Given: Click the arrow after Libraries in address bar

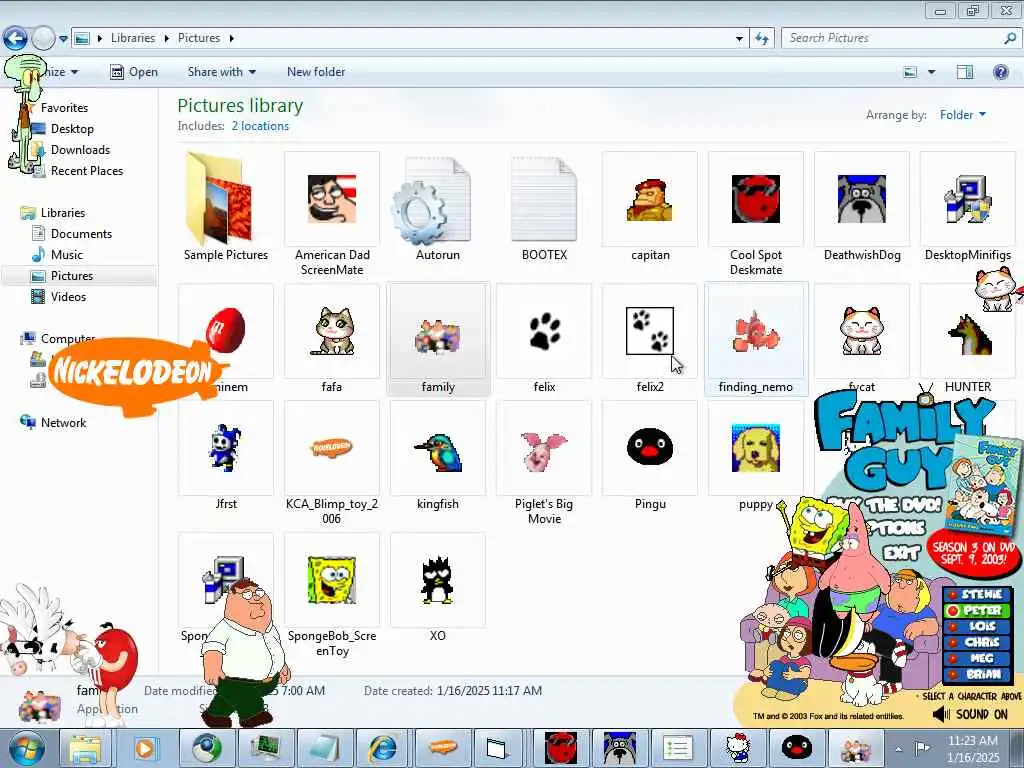Looking at the screenshot, I should [x=167, y=39].
